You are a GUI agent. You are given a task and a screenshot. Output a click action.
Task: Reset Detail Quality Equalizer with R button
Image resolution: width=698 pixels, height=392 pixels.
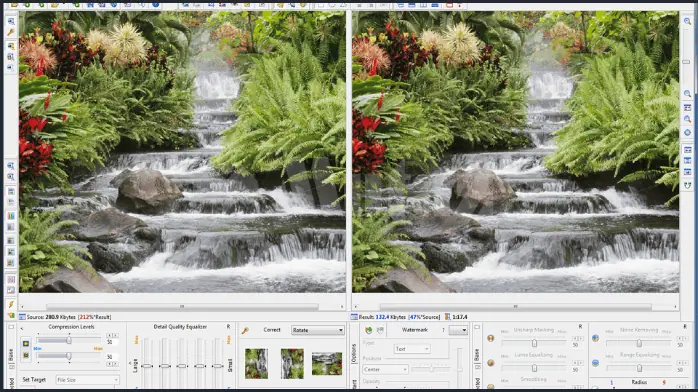(228, 327)
